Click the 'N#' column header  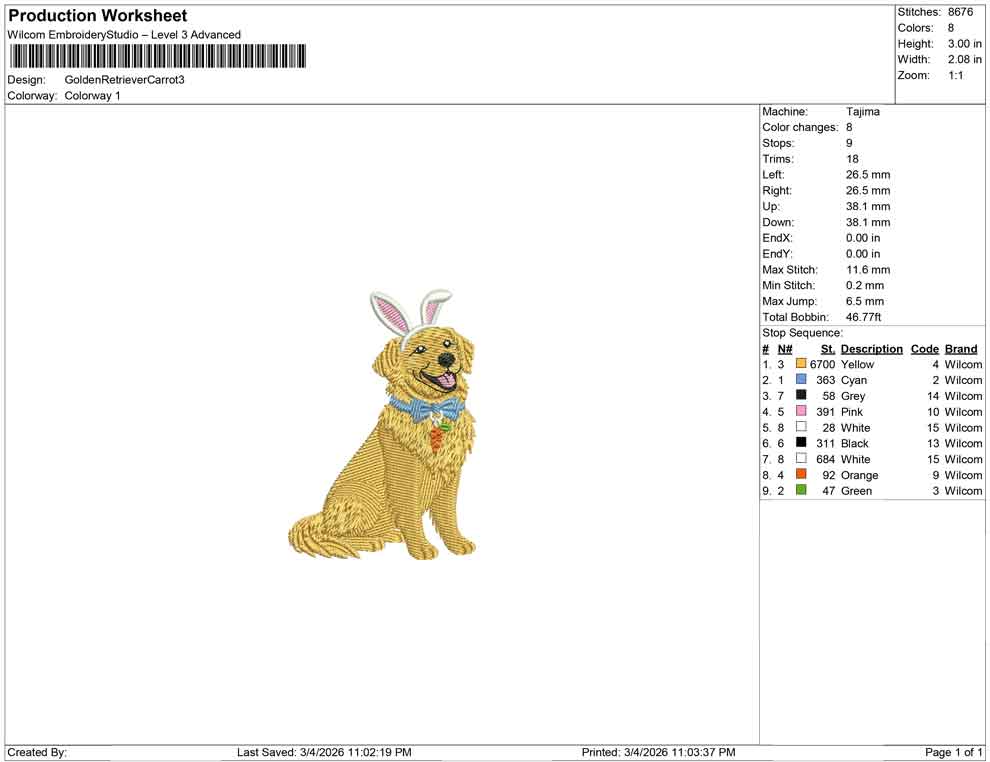pyautogui.click(x=785, y=348)
